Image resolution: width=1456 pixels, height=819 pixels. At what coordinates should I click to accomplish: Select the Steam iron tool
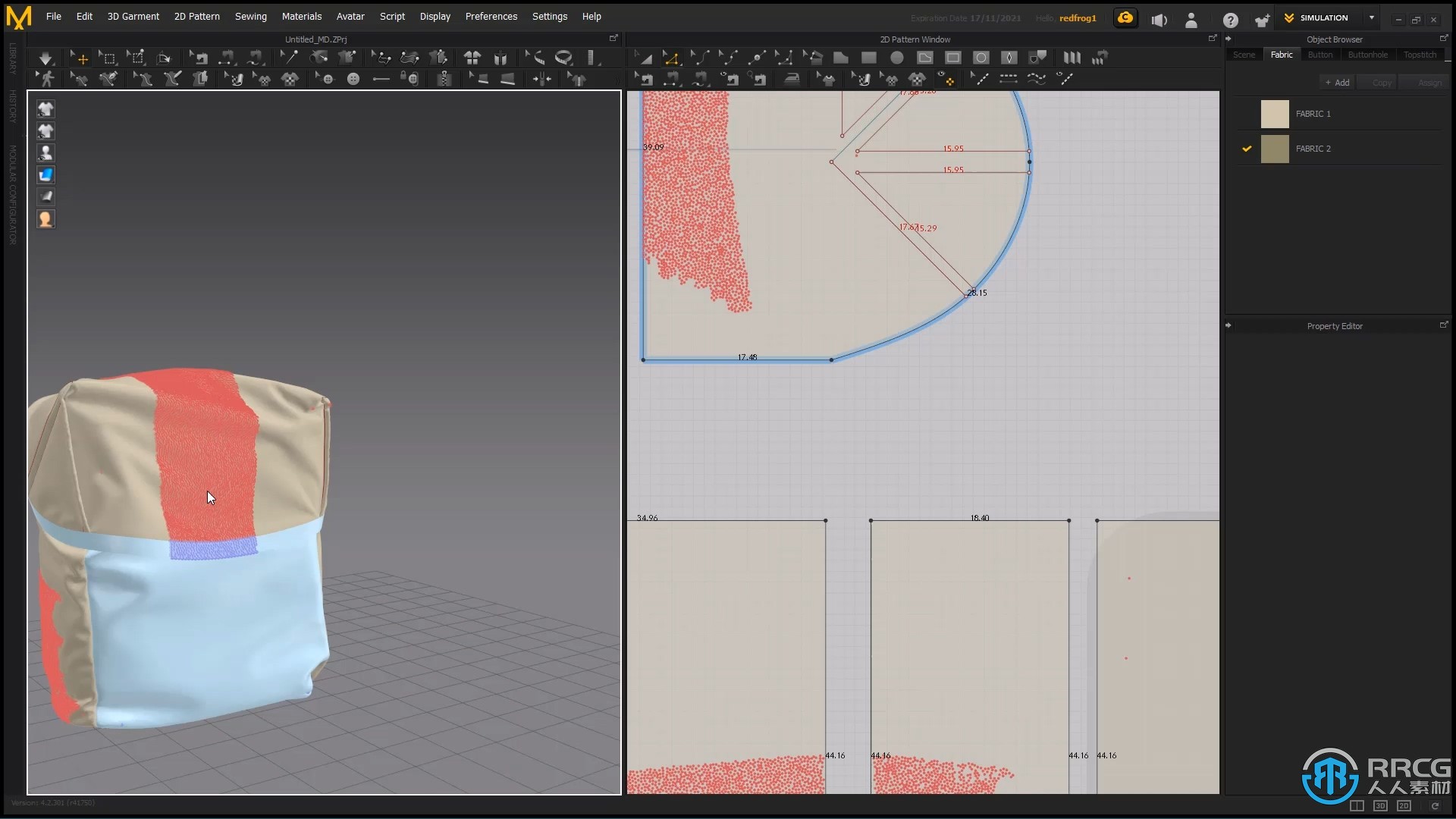792,78
